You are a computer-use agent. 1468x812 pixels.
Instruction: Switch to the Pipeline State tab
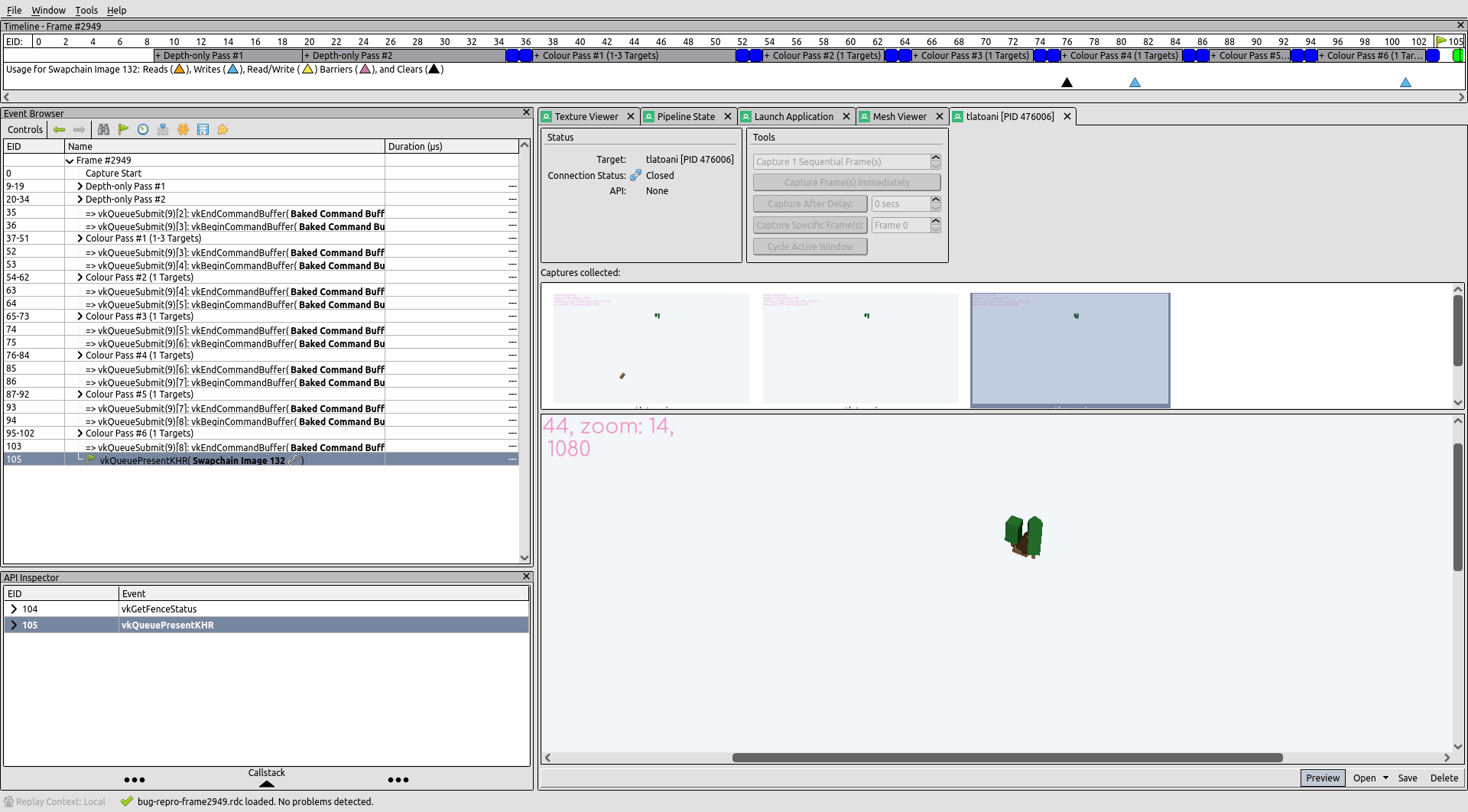[686, 117]
